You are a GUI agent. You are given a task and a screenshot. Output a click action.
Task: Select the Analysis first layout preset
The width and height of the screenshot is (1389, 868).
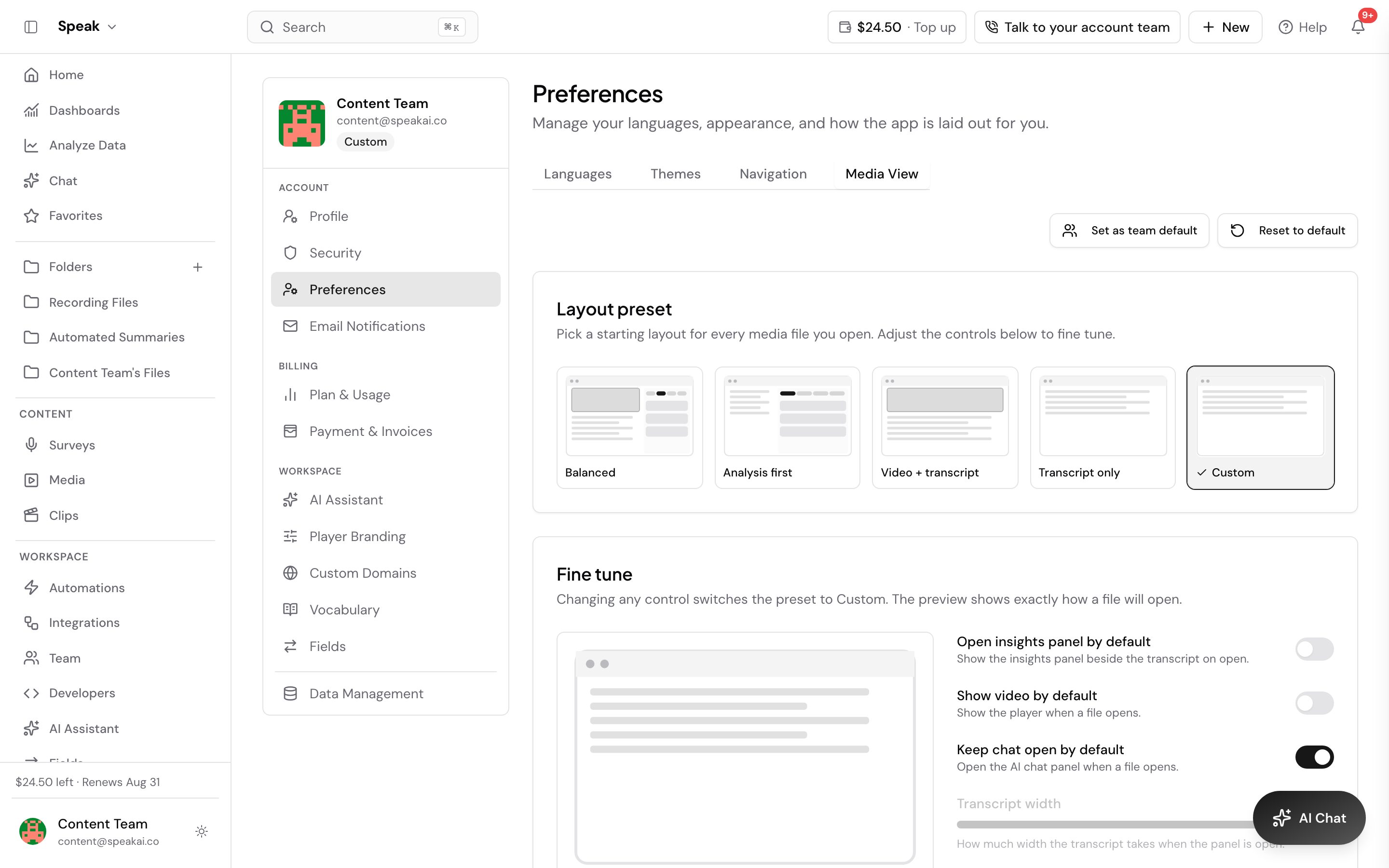[x=788, y=428]
